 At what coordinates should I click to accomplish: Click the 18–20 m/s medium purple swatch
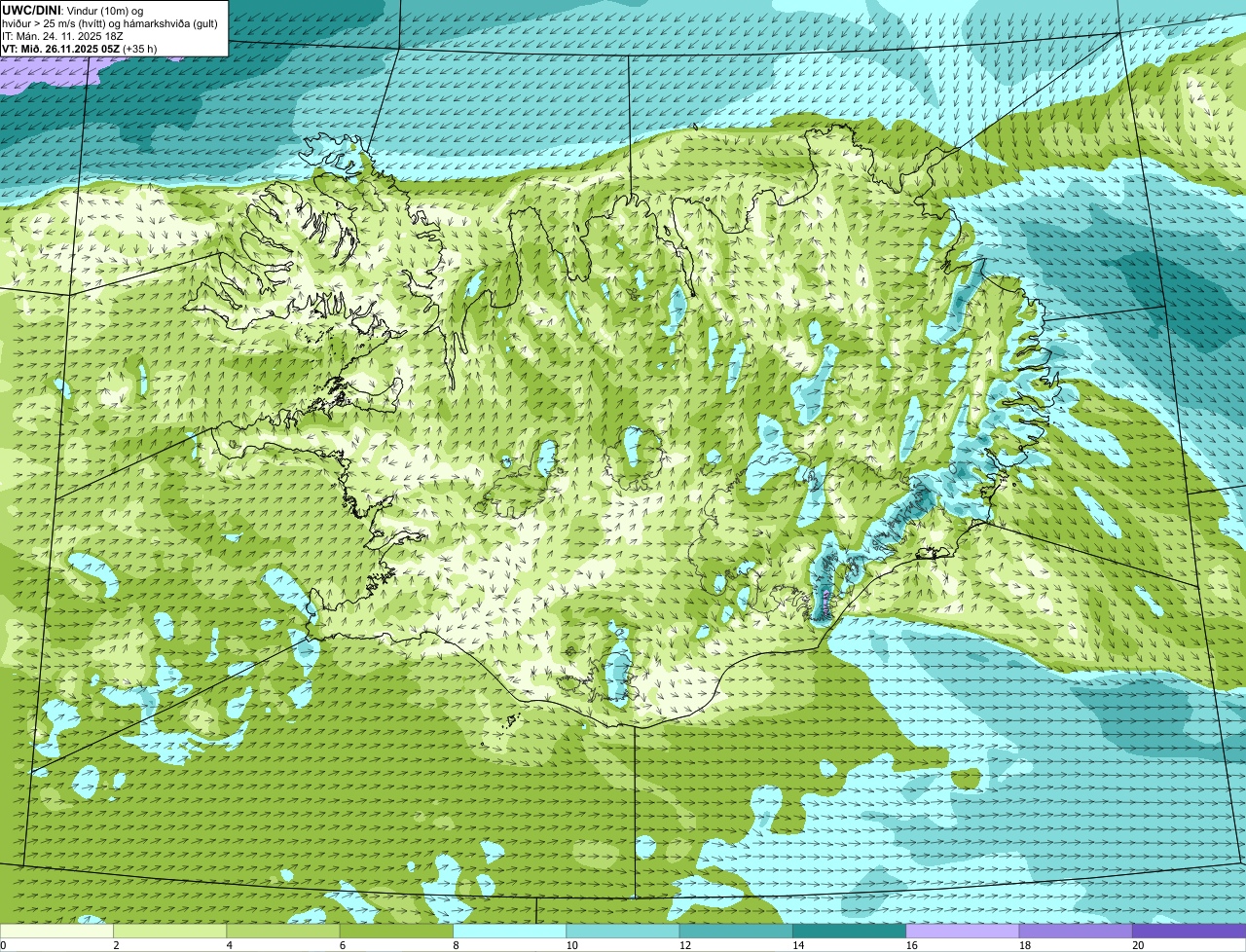[1076, 931]
